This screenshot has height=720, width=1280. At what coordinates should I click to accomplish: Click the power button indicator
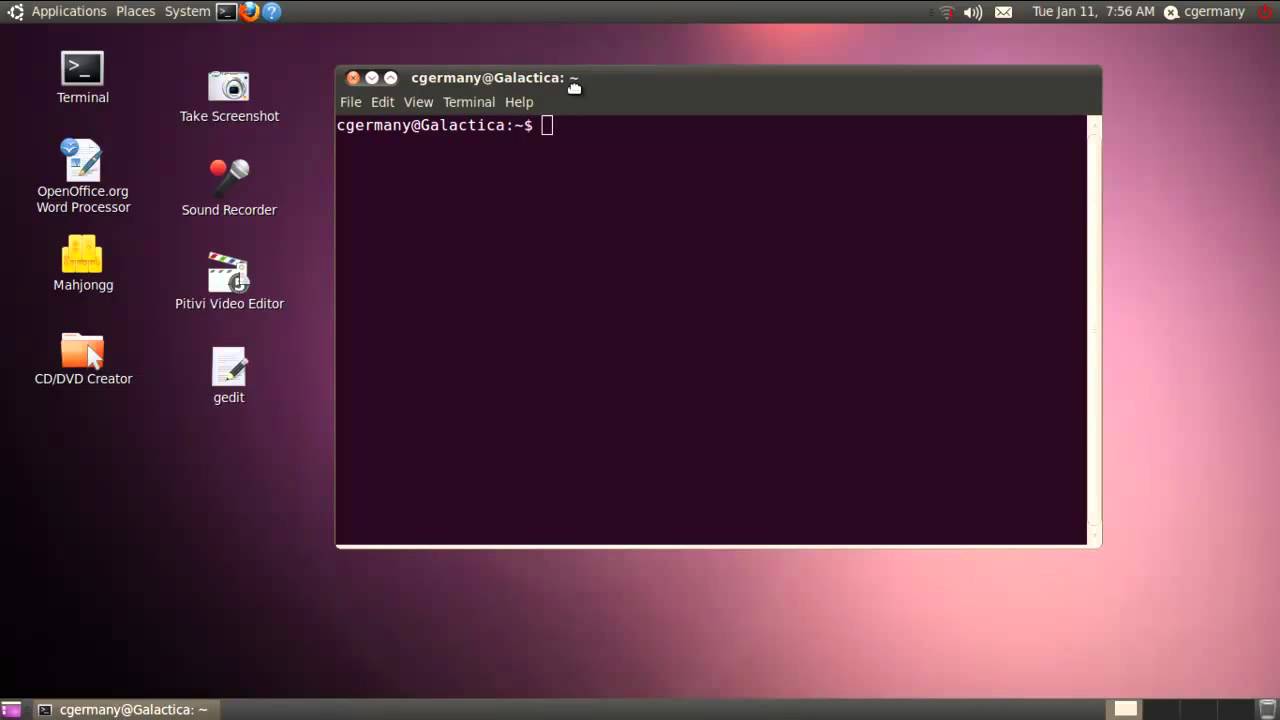1267,12
